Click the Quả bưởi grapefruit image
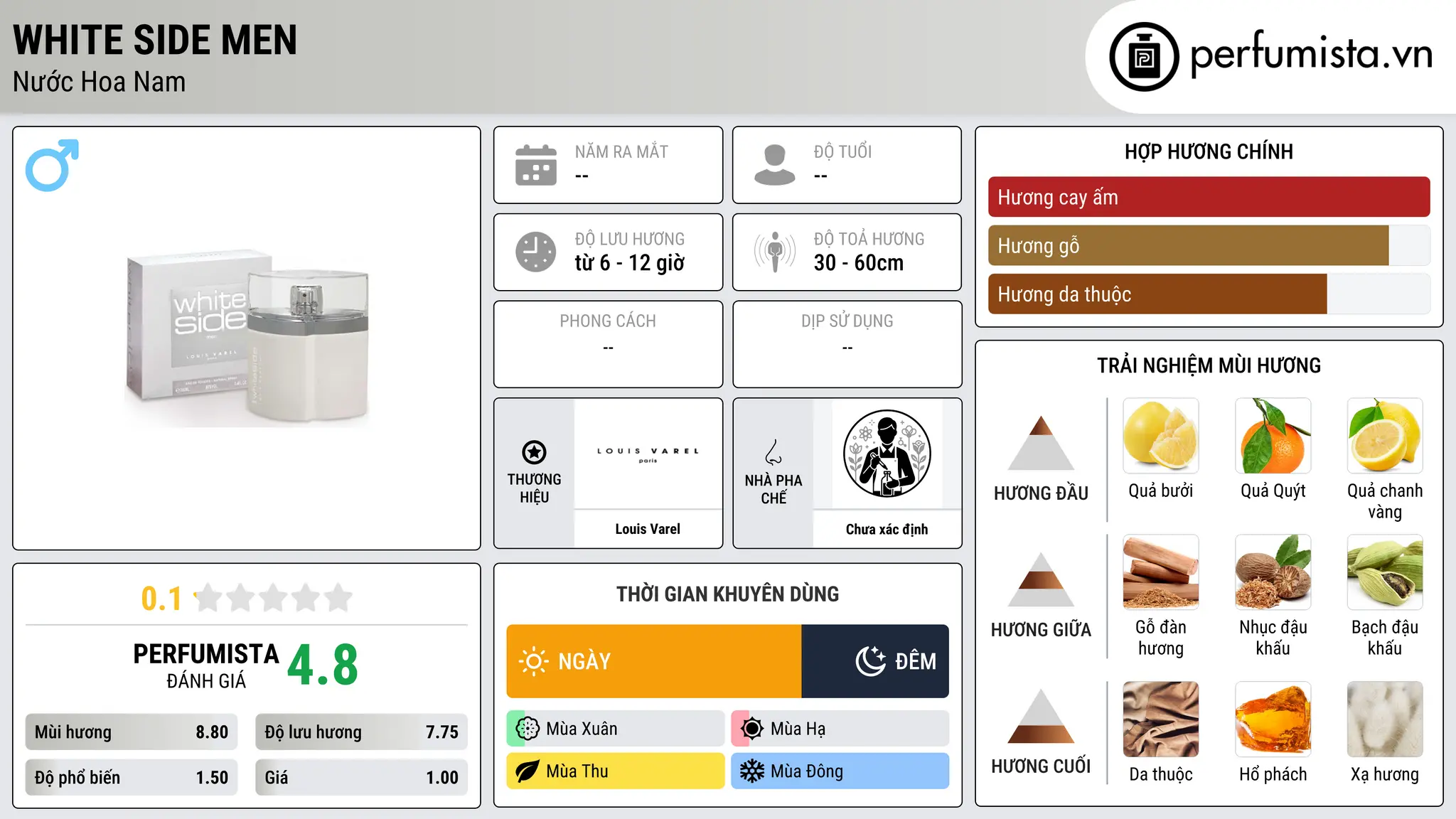Screen dimensions: 1456x819 click(1161, 436)
